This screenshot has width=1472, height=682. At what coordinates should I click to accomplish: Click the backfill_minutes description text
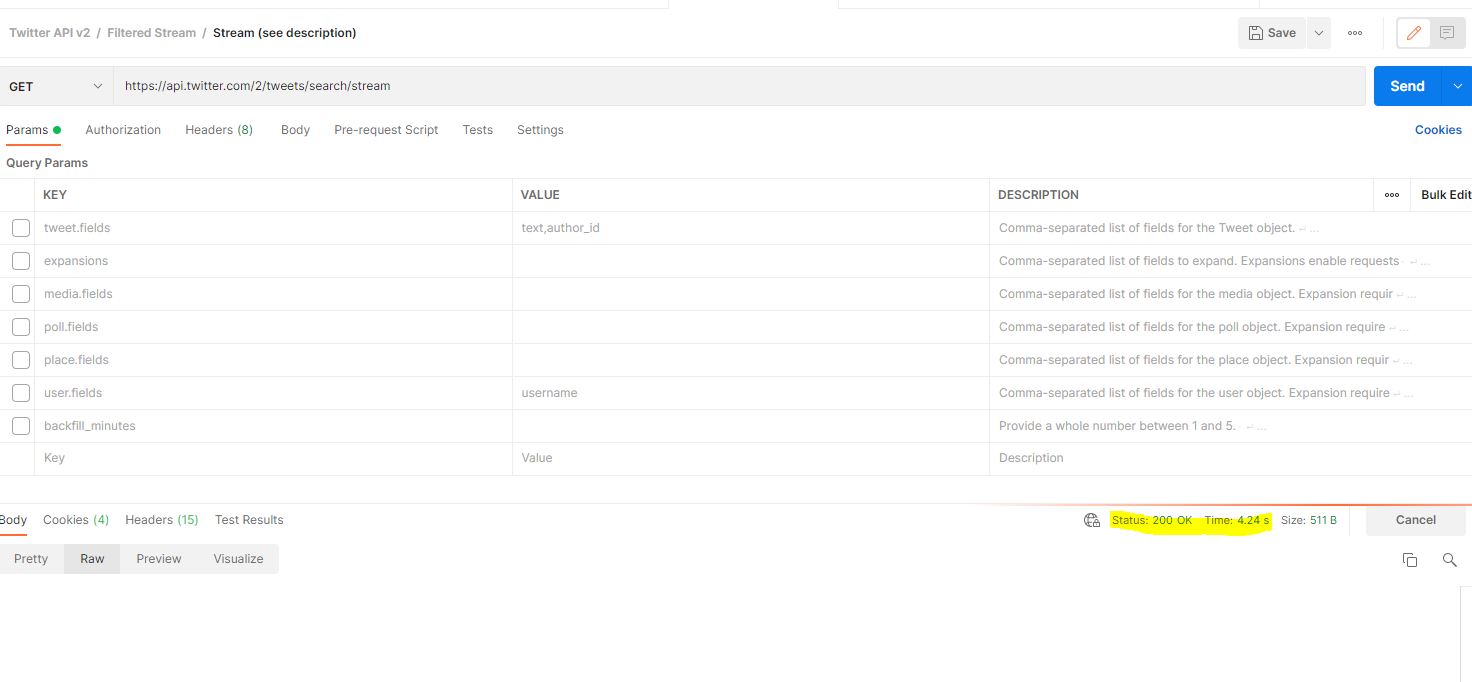pyautogui.click(x=1117, y=426)
